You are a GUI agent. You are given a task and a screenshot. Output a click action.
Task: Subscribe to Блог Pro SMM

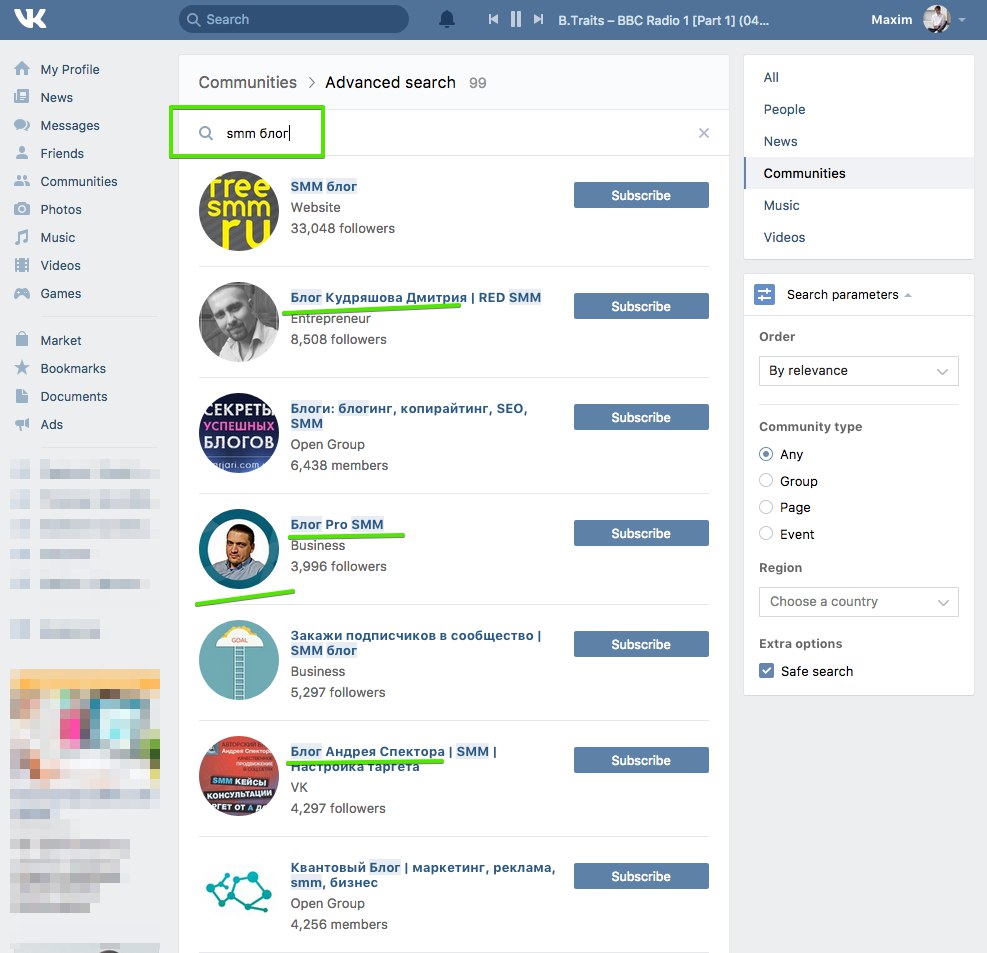(641, 533)
